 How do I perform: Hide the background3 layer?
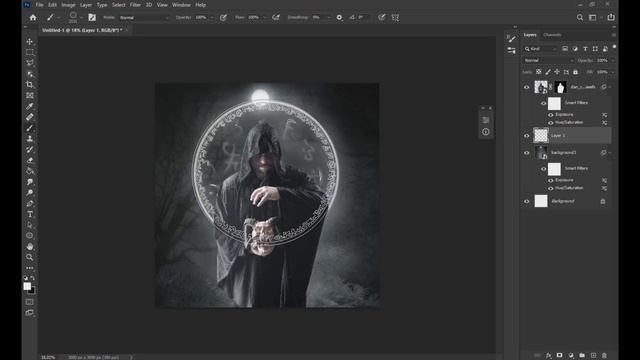click(x=527, y=153)
